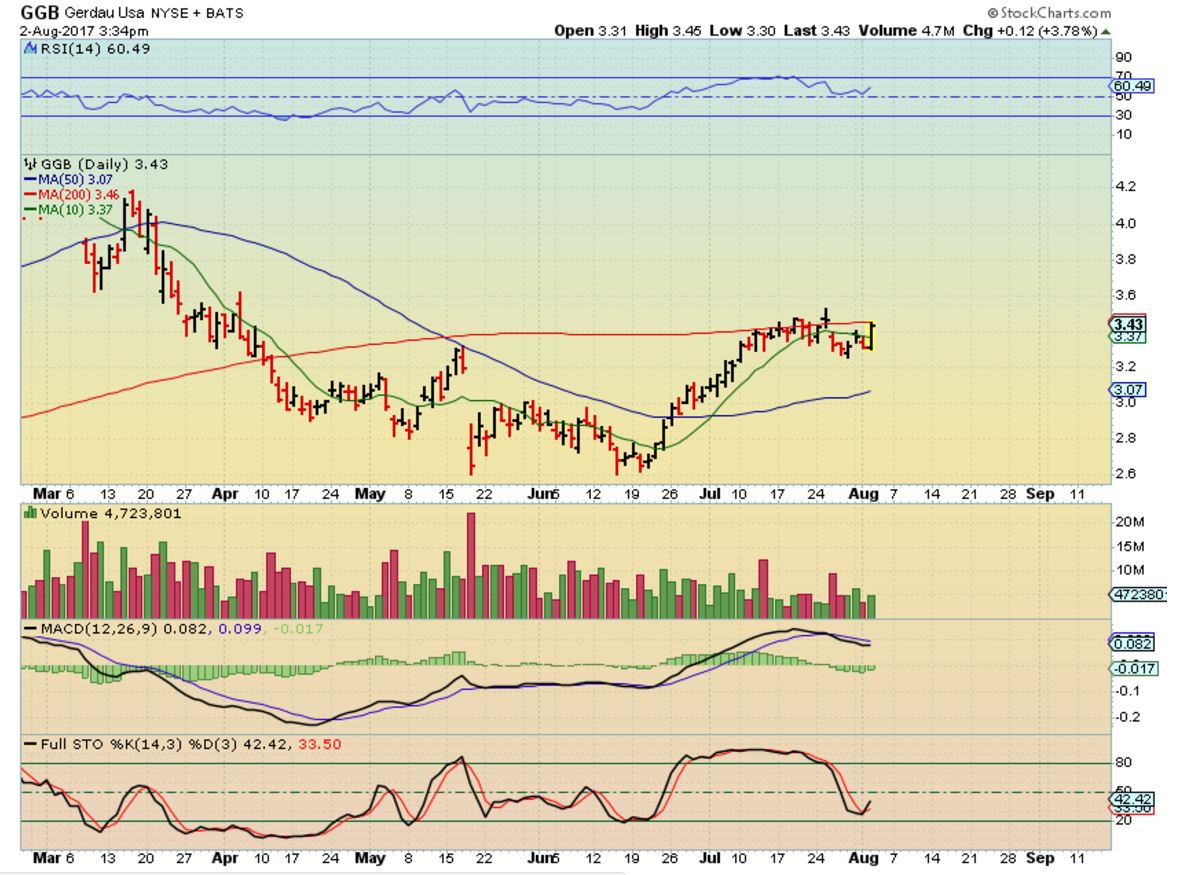The width and height of the screenshot is (1185, 875).
Task: Click the Full STO black line legend marker
Action: (x=30, y=744)
